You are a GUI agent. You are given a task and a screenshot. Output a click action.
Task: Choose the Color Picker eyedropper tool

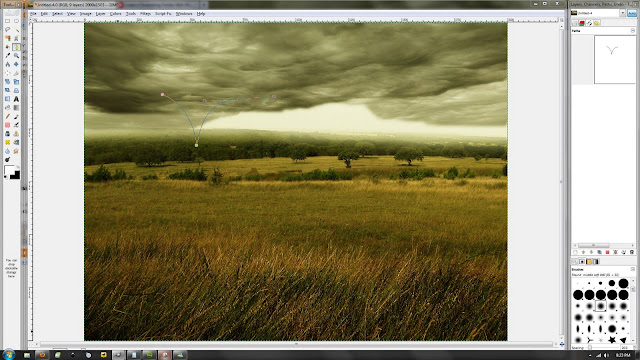(7, 56)
